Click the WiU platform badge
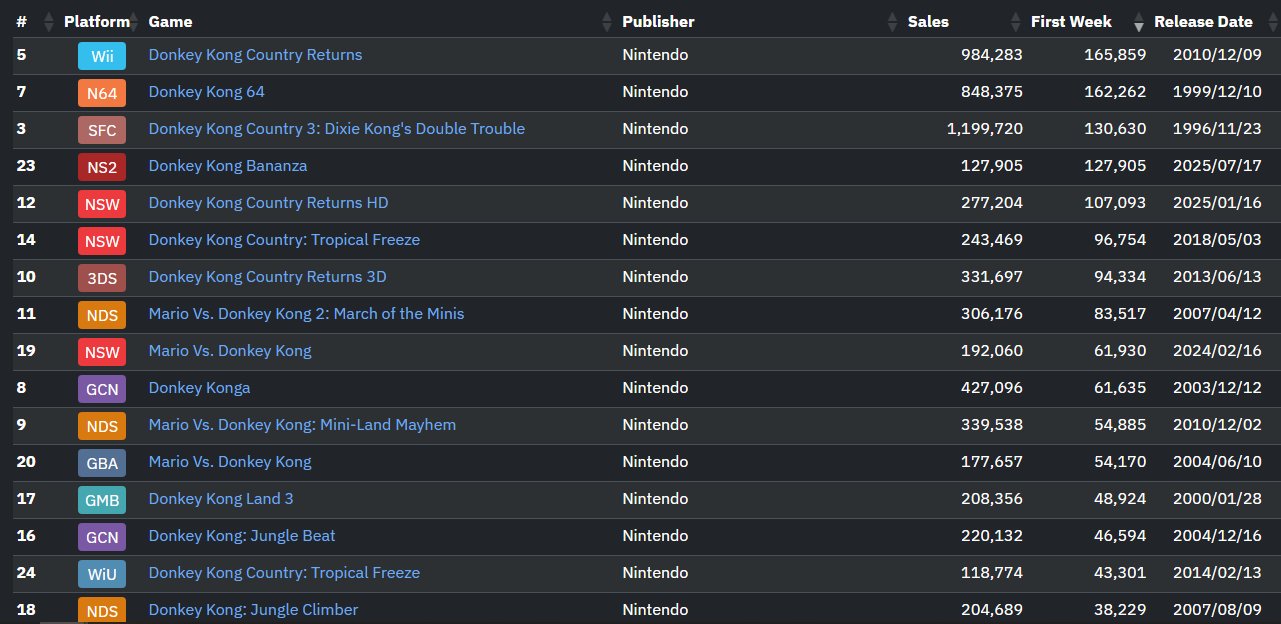This screenshot has width=1281, height=624. click(102, 574)
